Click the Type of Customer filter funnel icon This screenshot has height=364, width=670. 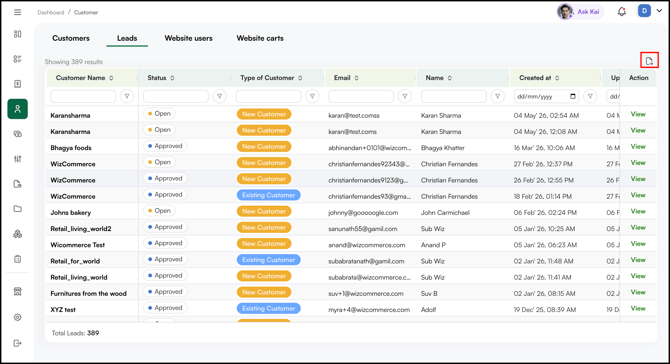[x=312, y=96]
